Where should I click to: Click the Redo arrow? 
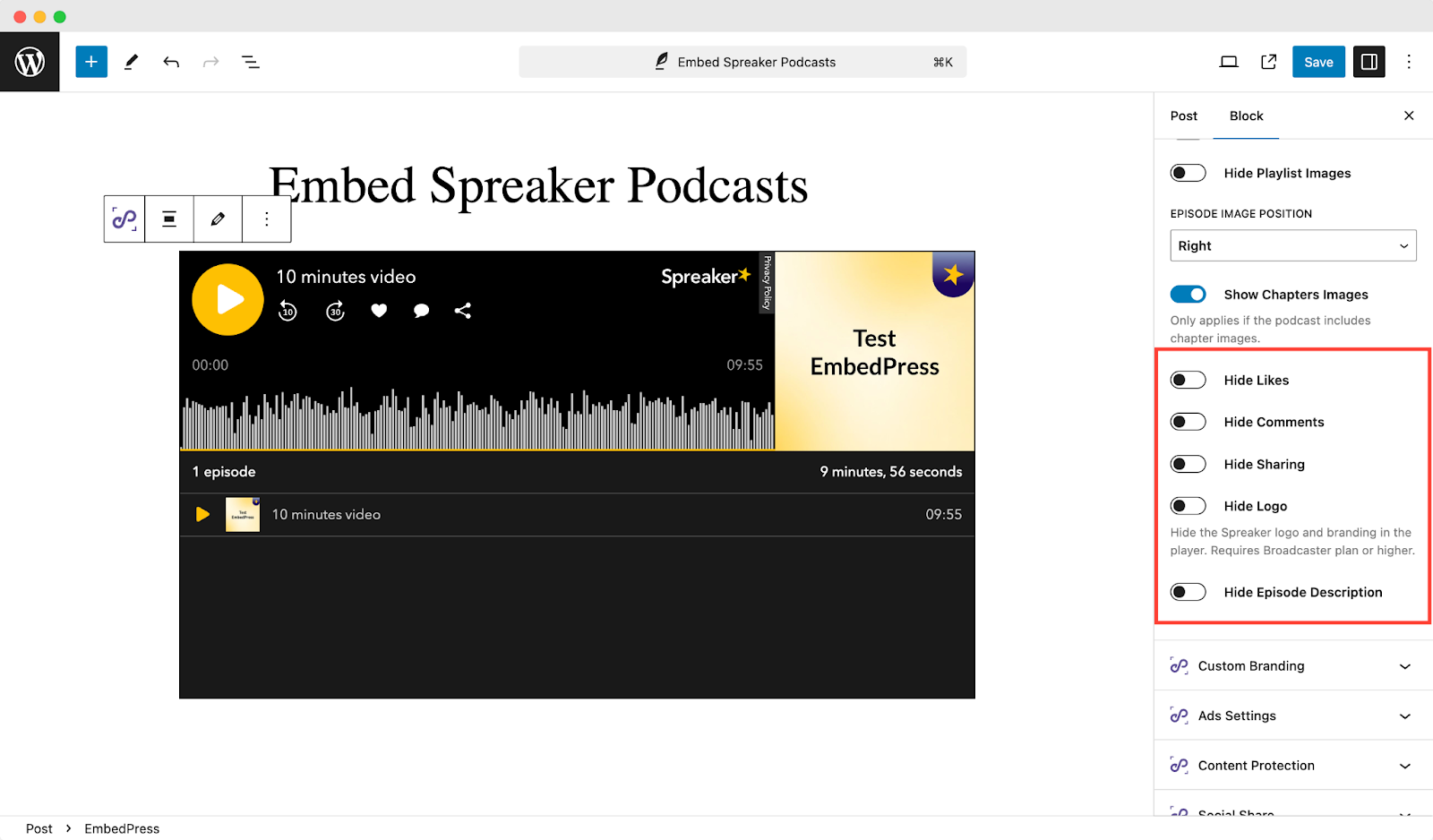pos(210,62)
